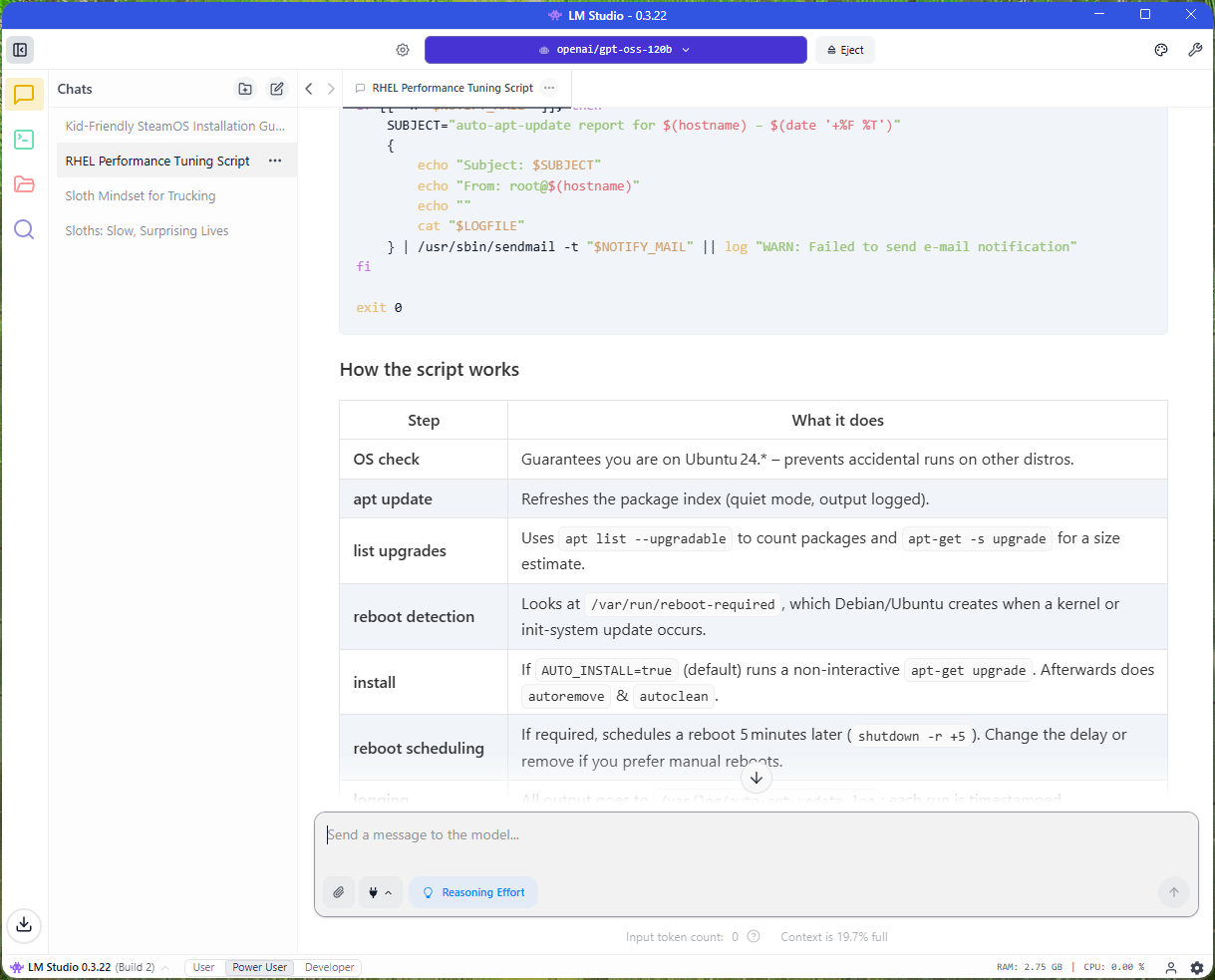Switch to User mode

pos(203,967)
